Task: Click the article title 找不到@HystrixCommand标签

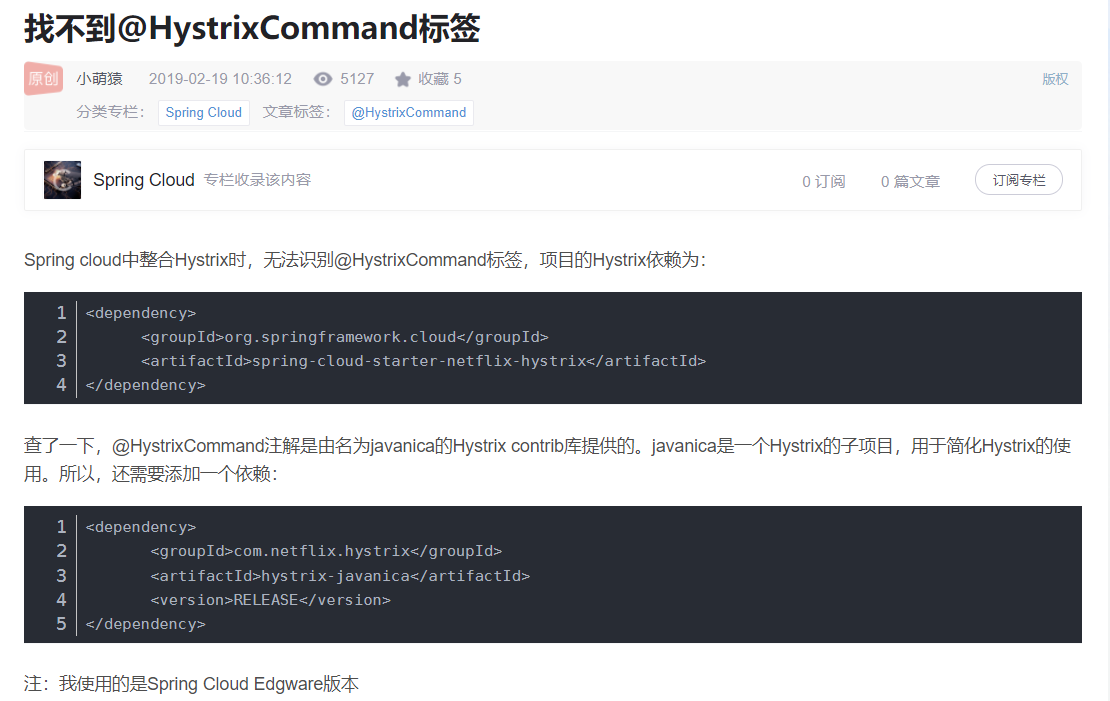Action: (x=252, y=29)
